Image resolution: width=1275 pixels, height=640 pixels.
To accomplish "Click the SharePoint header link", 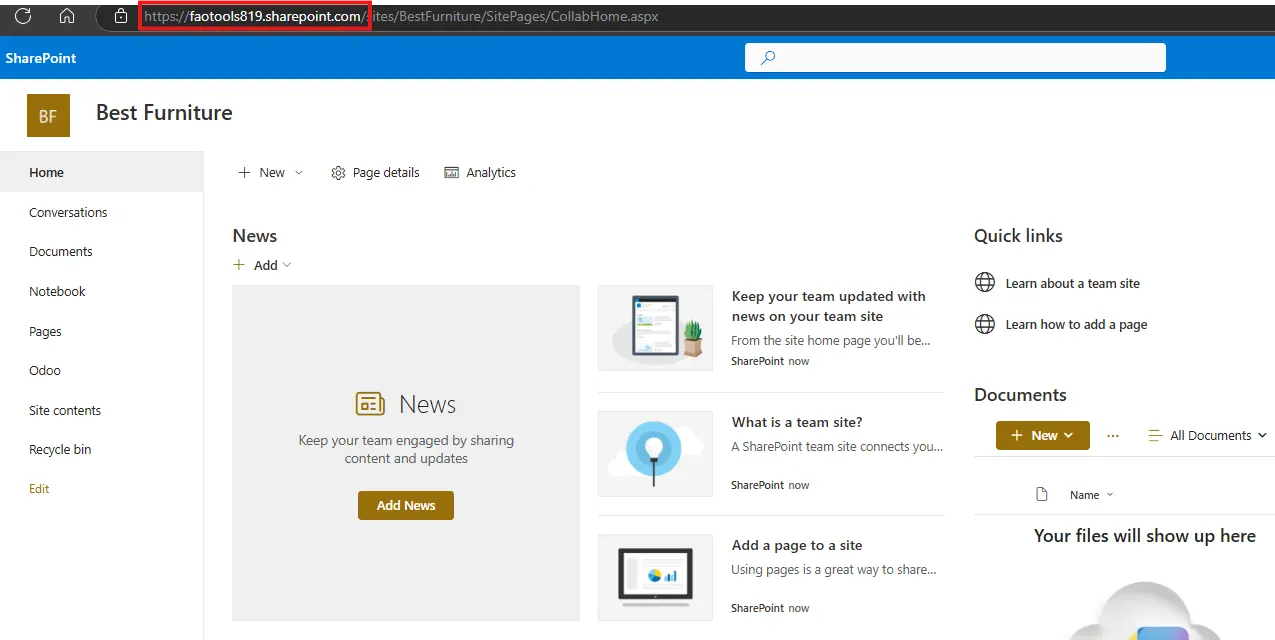I will [41, 58].
